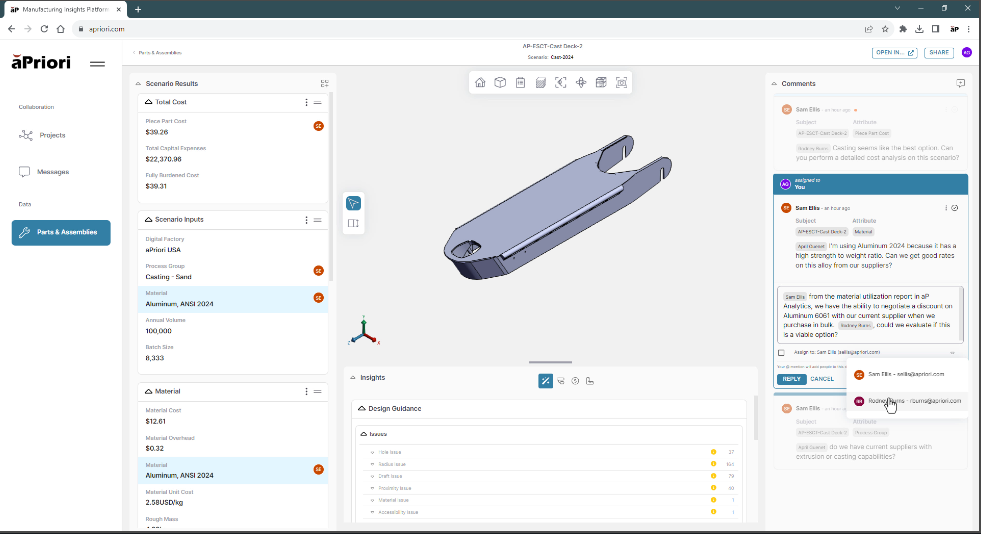Collapse the Design Guidance section
This screenshot has height=534, width=981.
pos(360,409)
